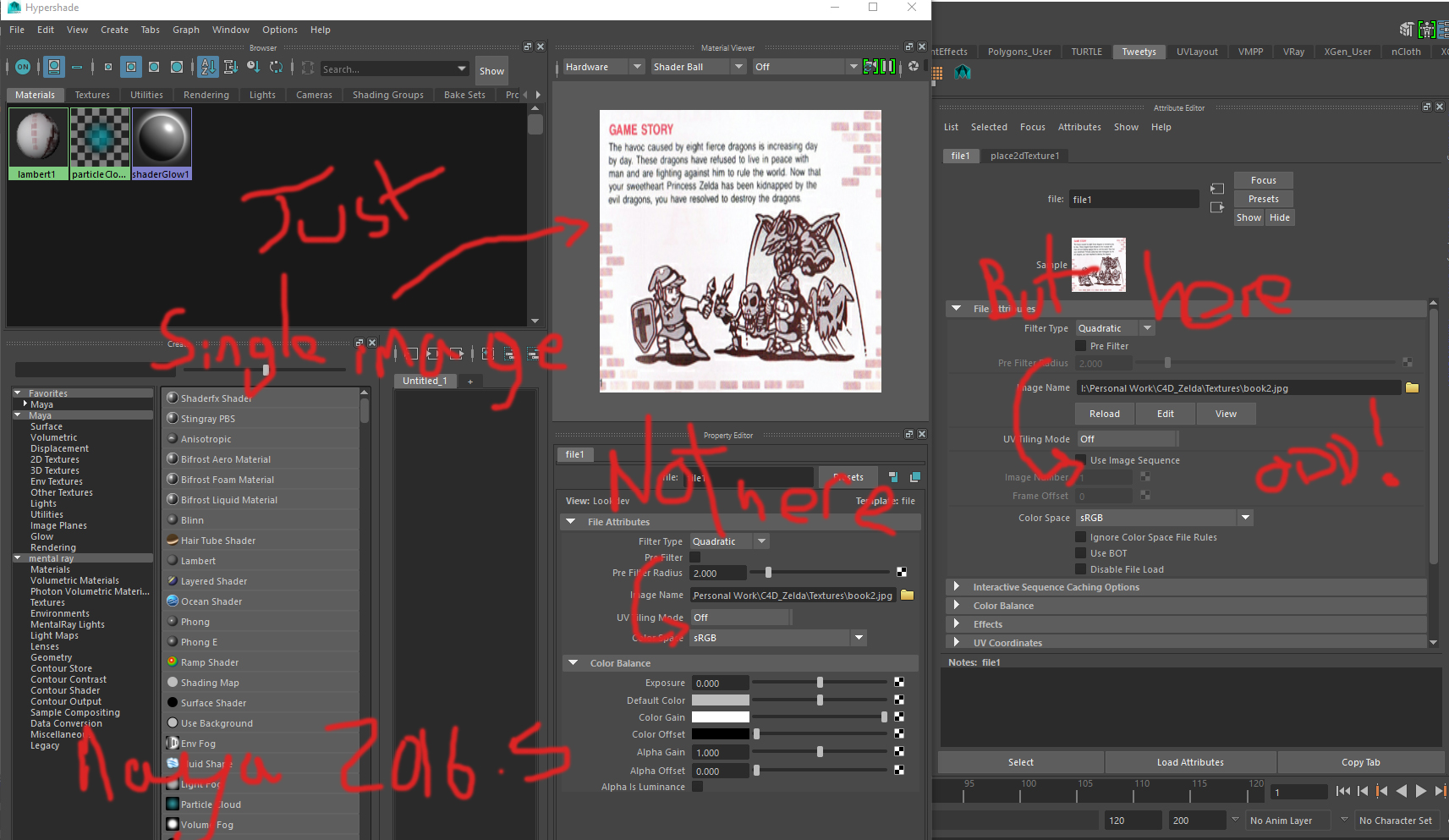Image resolution: width=1449 pixels, height=840 pixels.
Task: Choose large swatches size icon
Action: pos(154,67)
